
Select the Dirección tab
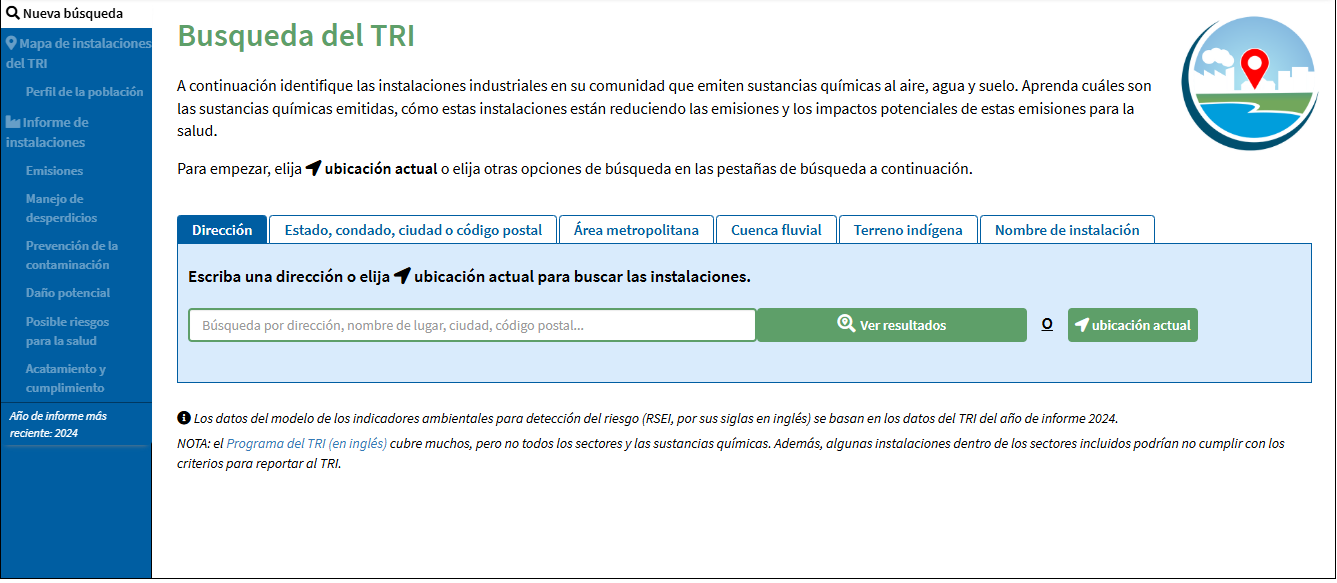click(x=222, y=229)
